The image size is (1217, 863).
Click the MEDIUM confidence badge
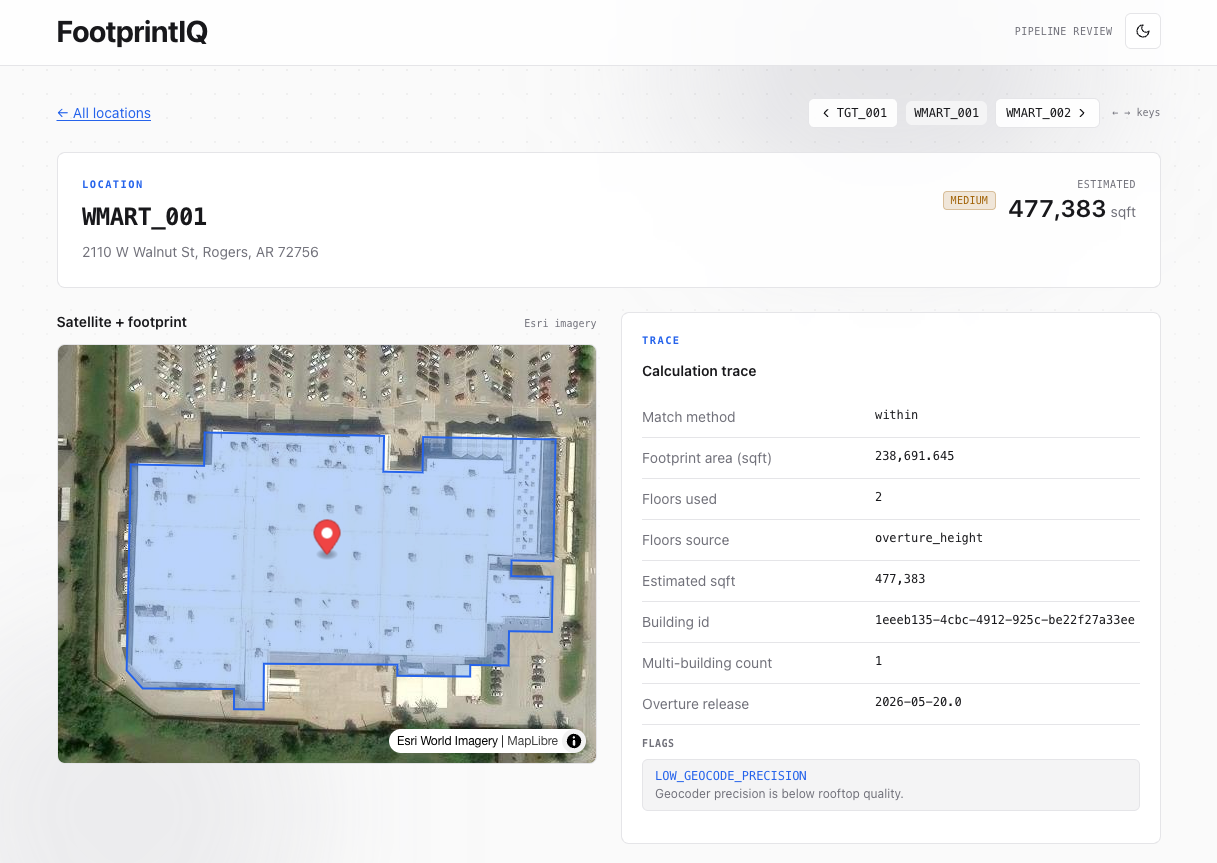(x=969, y=201)
